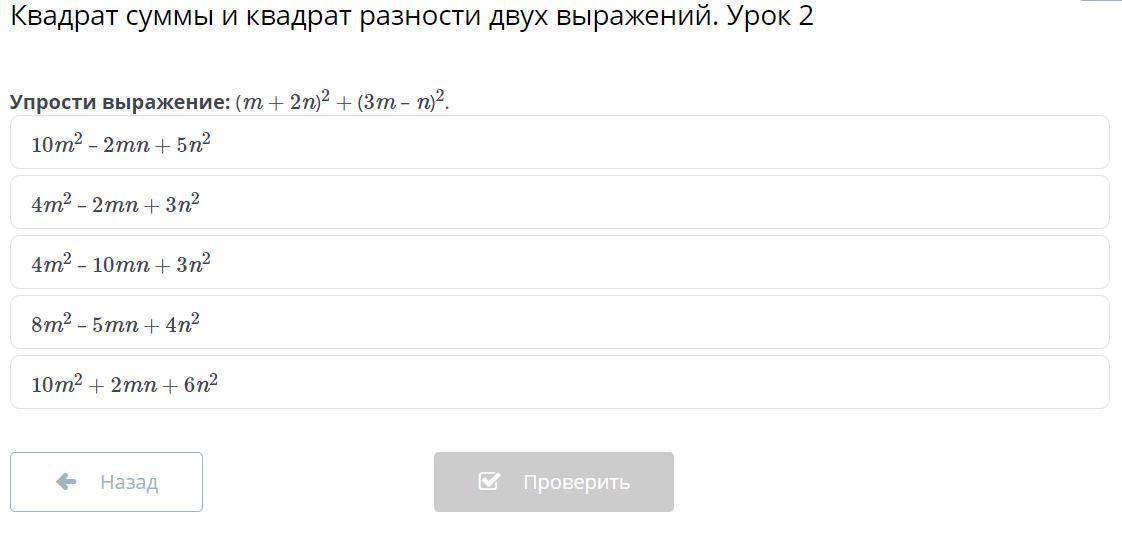The image size is (1122, 537).
Task: Click the 5n² term in the first answer
Action: (x=193, y=144)
